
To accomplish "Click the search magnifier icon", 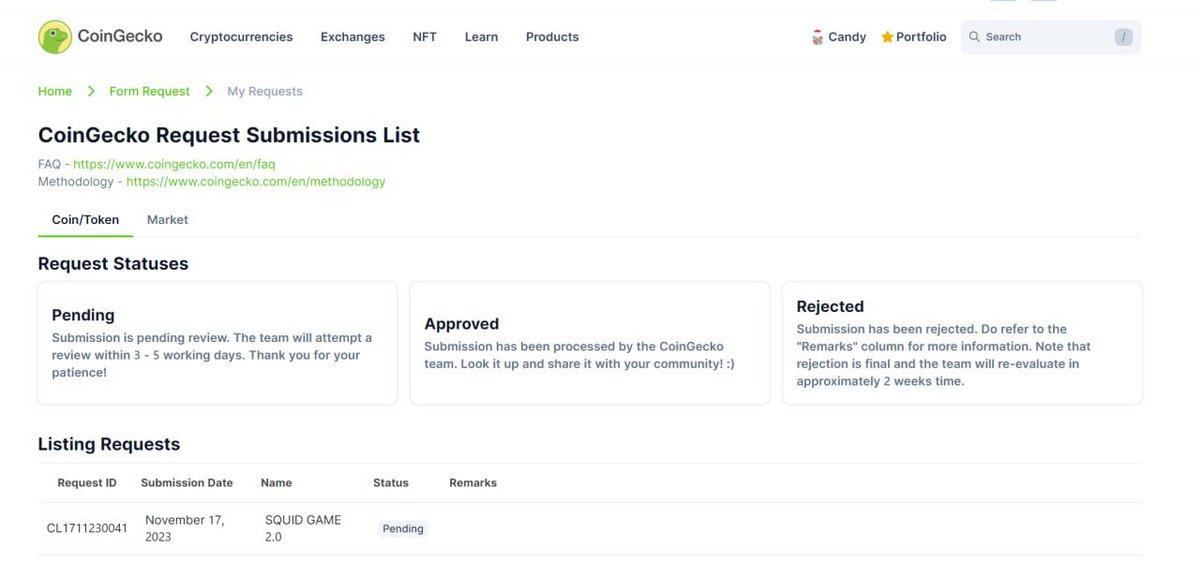I will [974, 37].
